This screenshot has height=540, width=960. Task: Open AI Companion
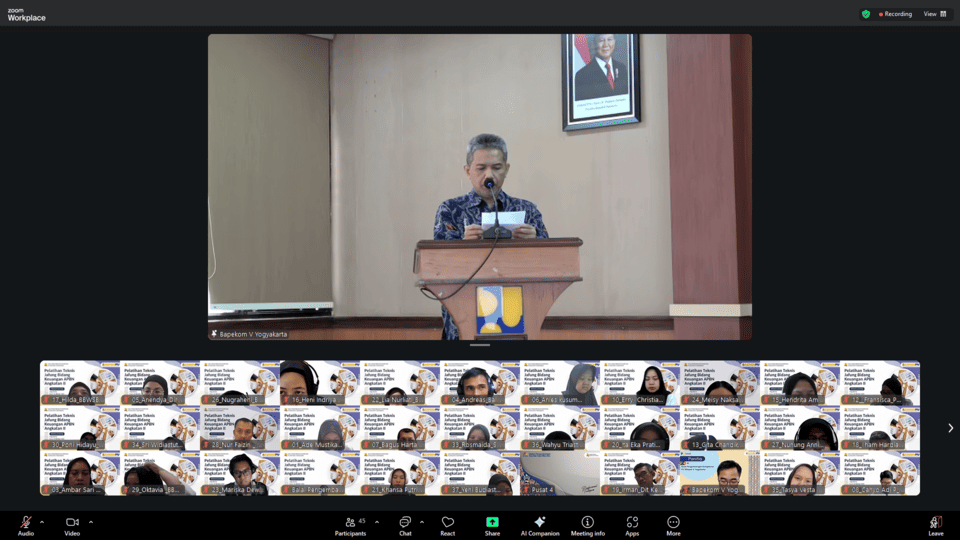pos(540,523)
